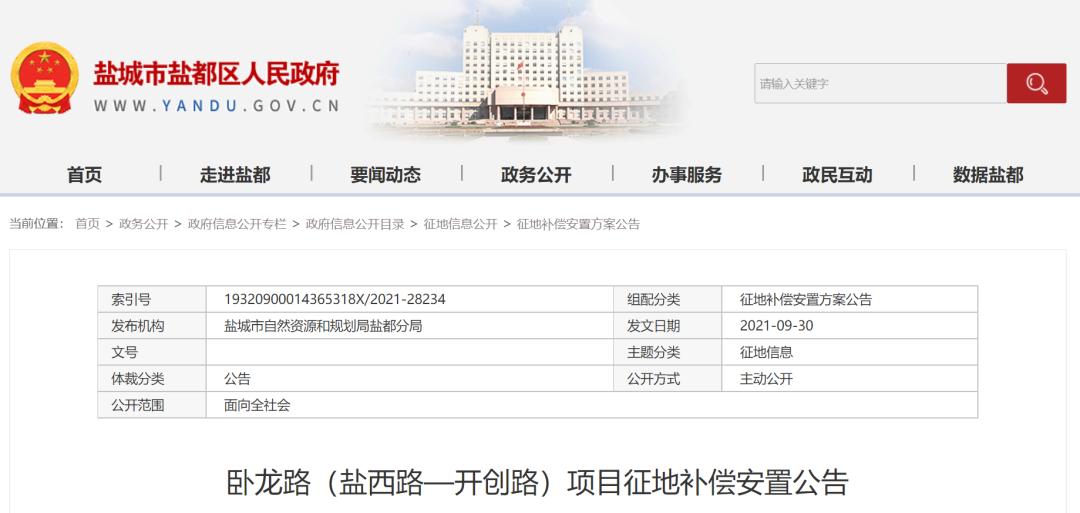Open the 办事服务 navigation menu
Viewport: 1080px width, 513px height.
687,175
